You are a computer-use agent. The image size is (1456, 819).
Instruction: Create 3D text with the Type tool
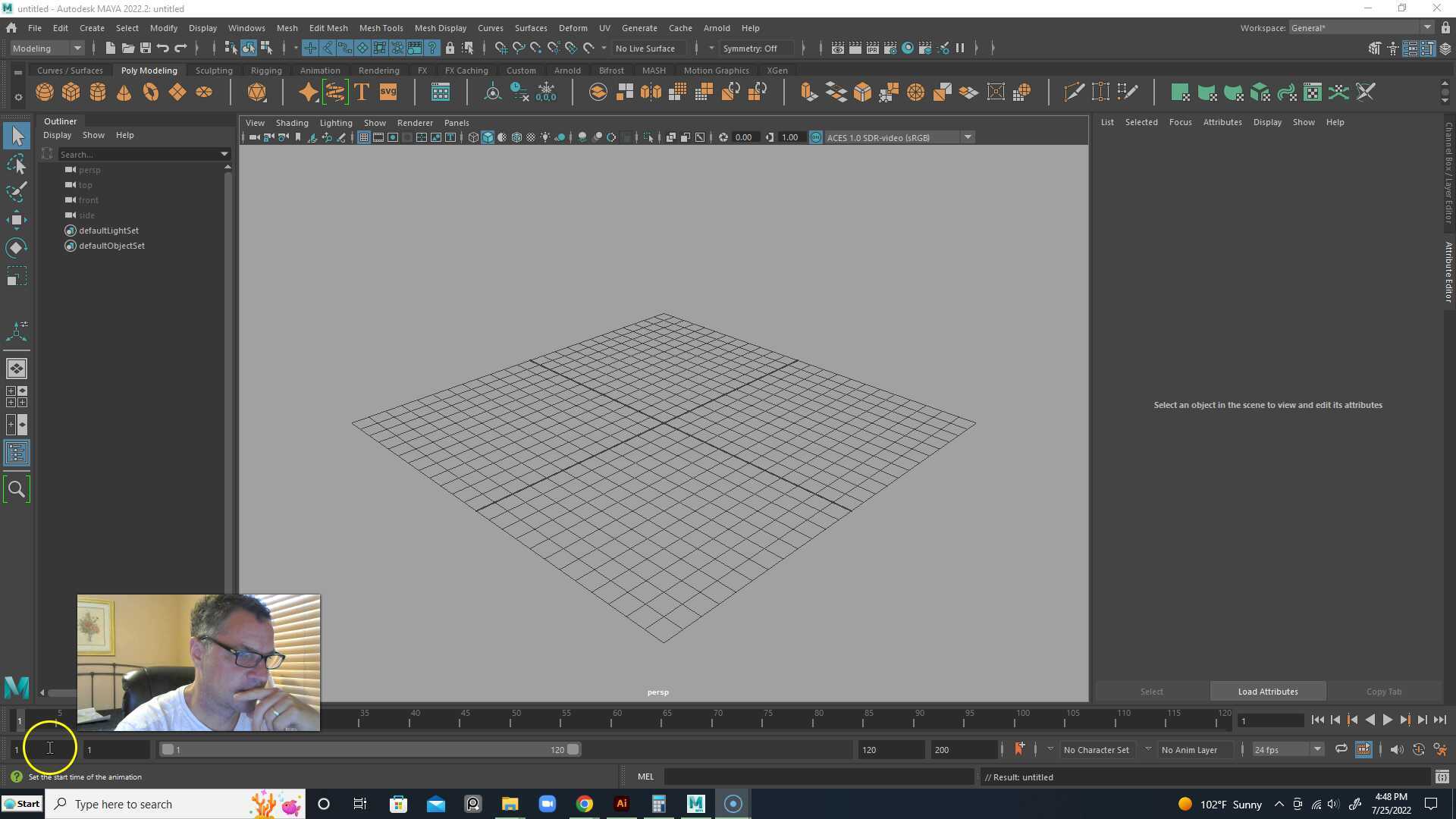coord(362,92)
